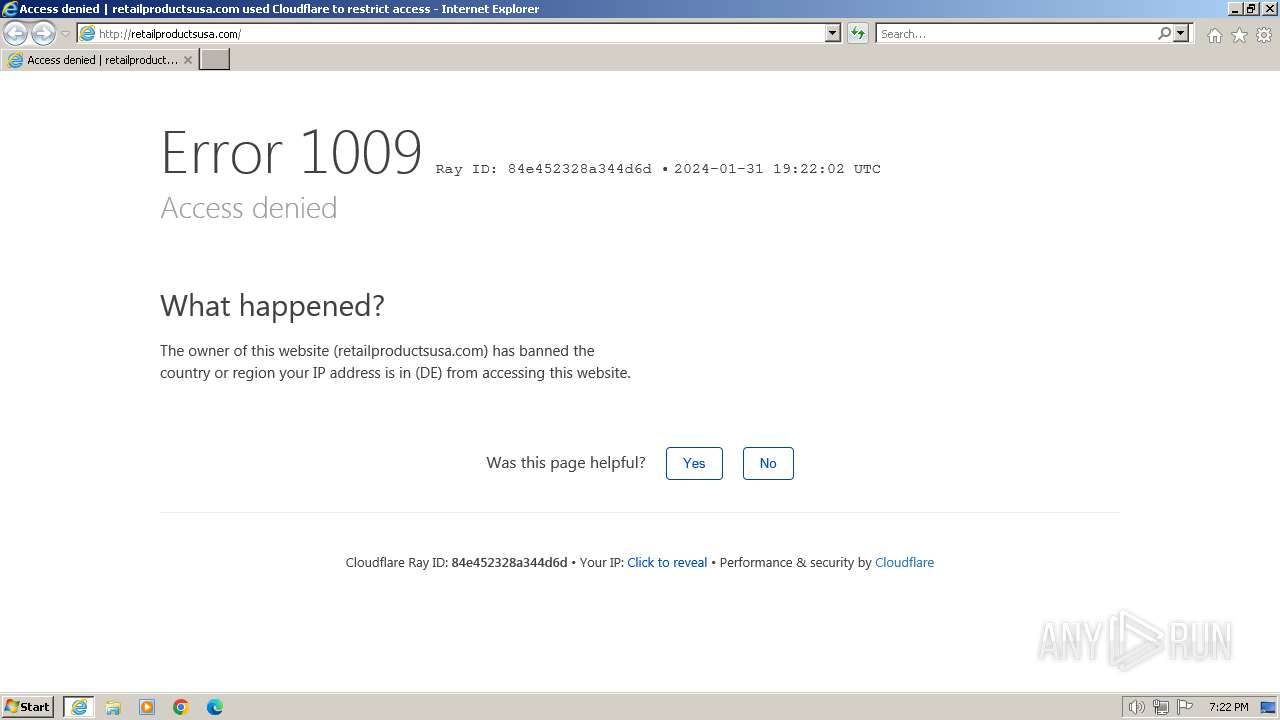This screenshot has width=1280, height=720.
Task: Click the Internet Explorer logo in title bar
Action: point(10,9)
